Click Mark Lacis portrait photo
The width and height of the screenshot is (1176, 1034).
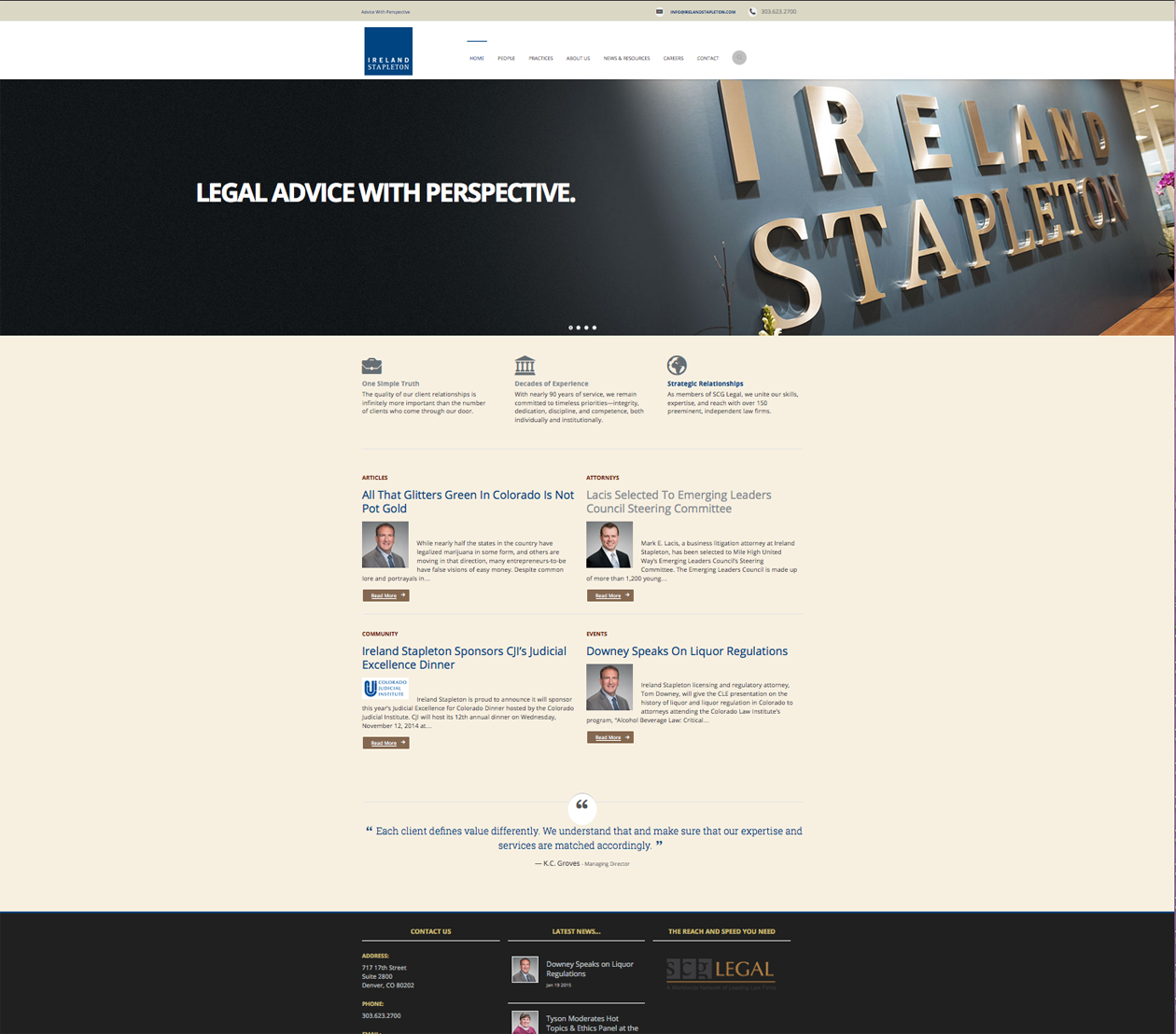click(x=609, y=545)
